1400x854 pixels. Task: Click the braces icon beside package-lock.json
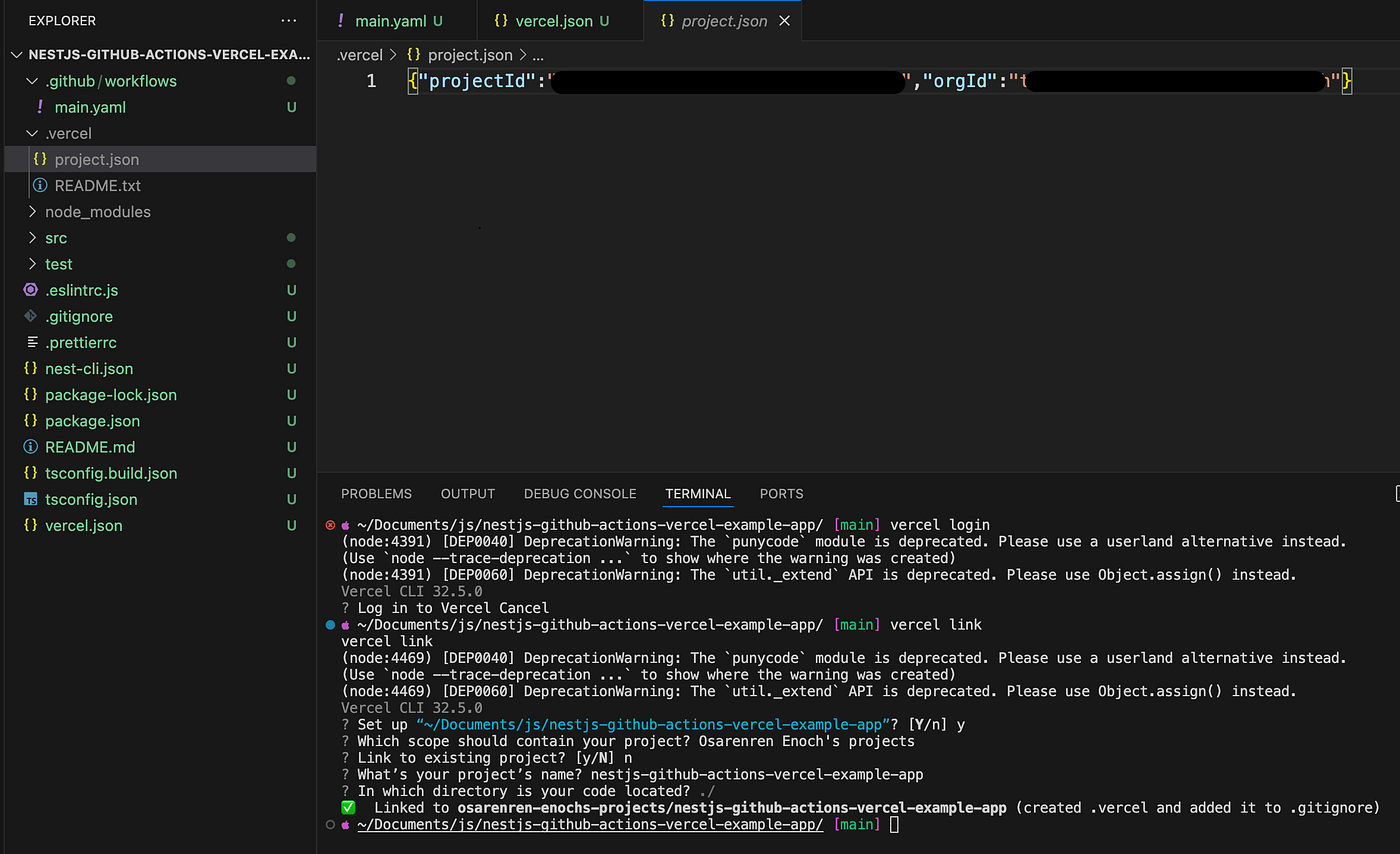tap(31, 394)
